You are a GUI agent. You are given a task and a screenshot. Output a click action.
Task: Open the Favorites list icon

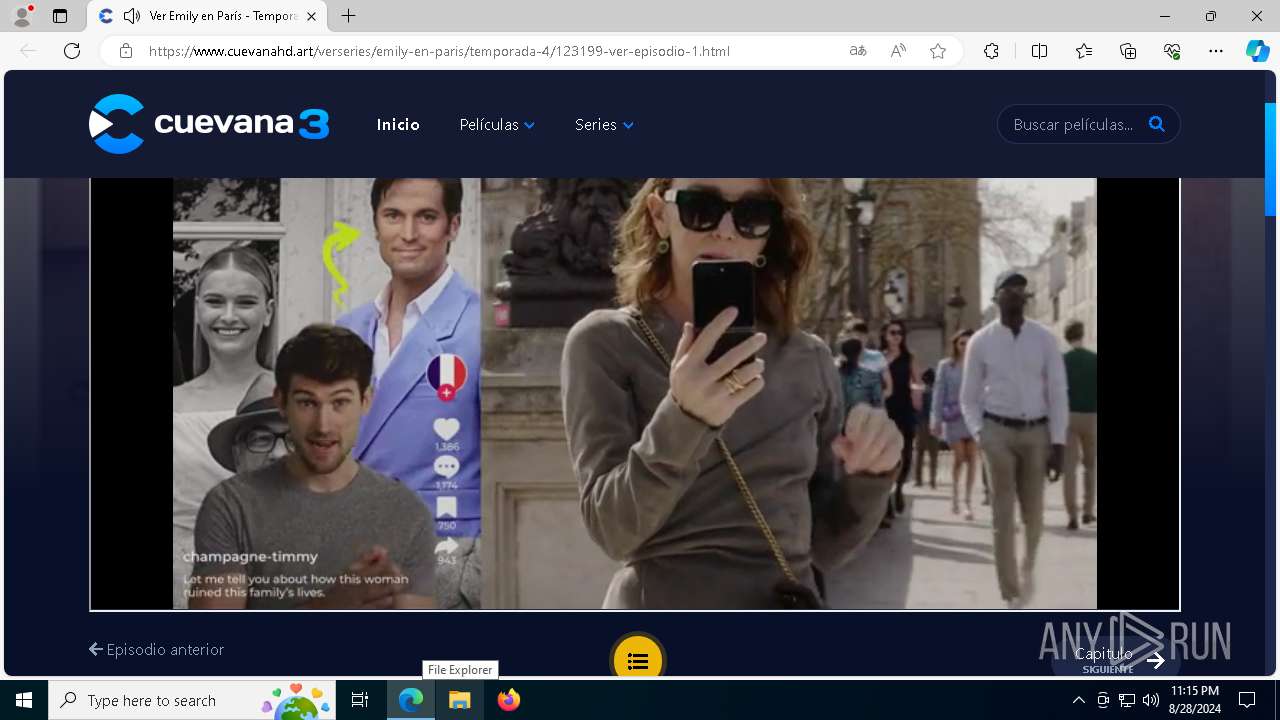coord(1084,51)
